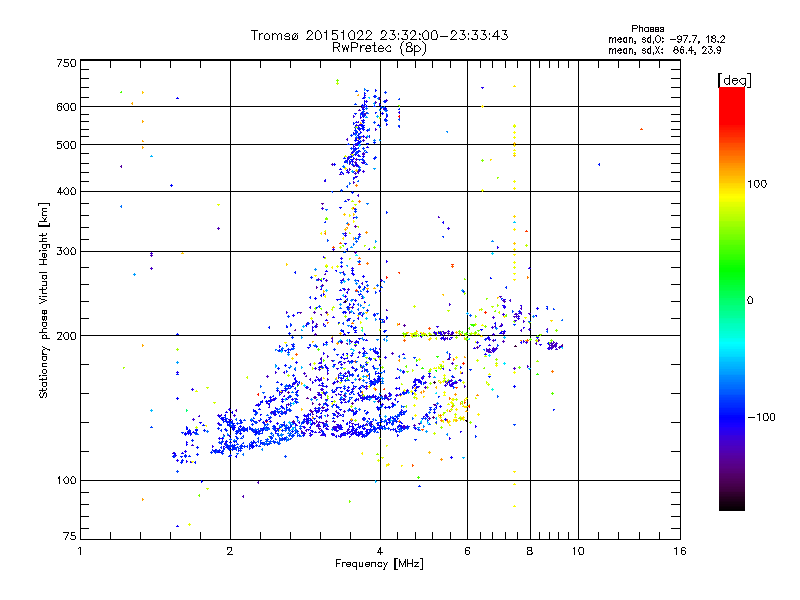This screenshot has height=600, width=800.
Task: Click the y-axis tick label "500"
Action: 66,145
